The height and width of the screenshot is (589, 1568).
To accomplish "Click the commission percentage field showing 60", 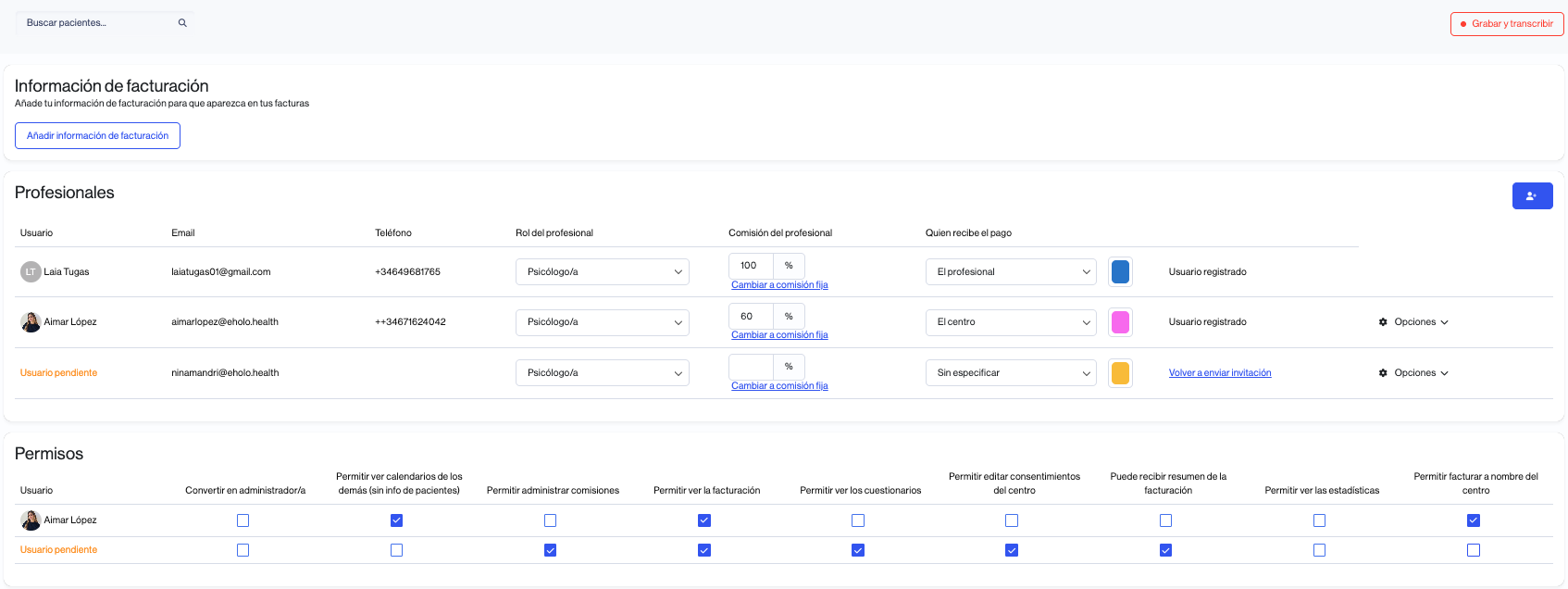I will tap(751, 317).
